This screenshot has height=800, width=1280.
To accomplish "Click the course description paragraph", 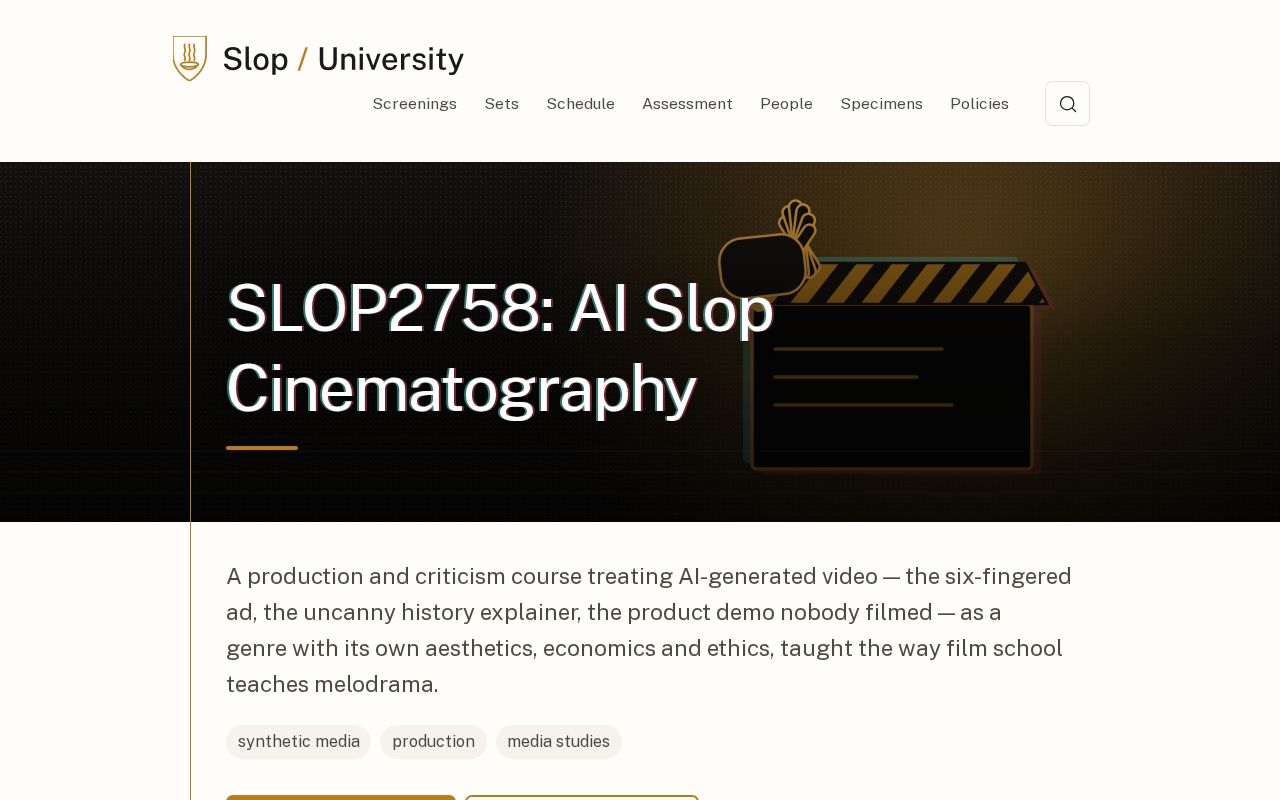I will 649,630.
